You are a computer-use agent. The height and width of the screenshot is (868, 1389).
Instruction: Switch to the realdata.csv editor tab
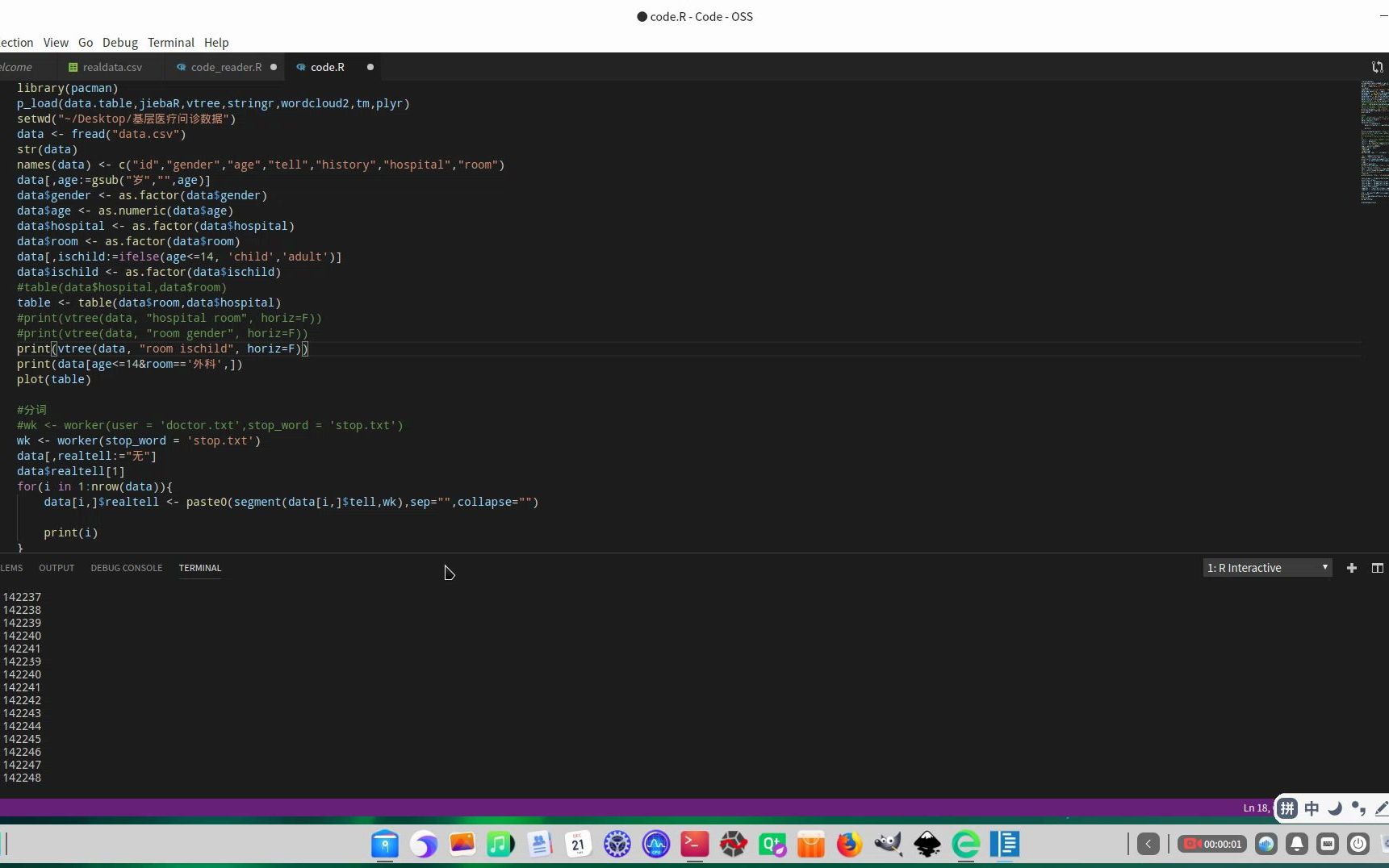[x=111, y=67]
